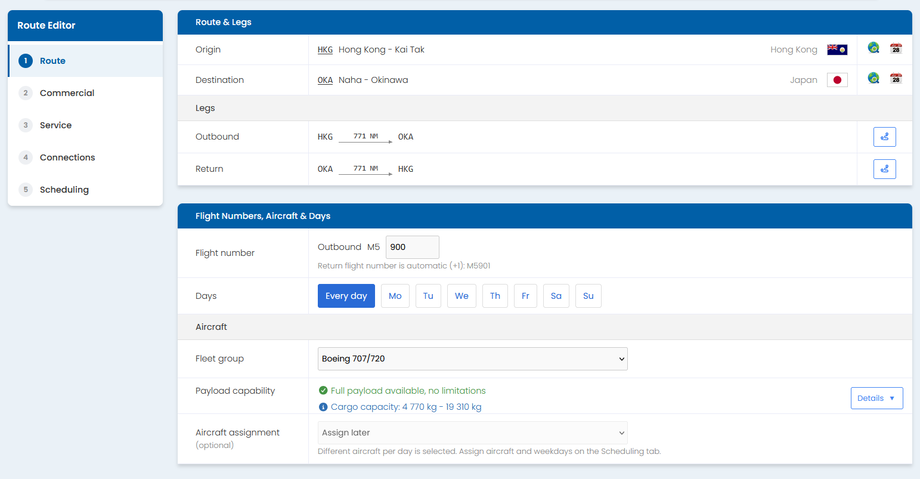Toggle Saturday (Sa) flight day
Image resolution: width=920 pixels, height=479 pixels.
tap(556, 296)
